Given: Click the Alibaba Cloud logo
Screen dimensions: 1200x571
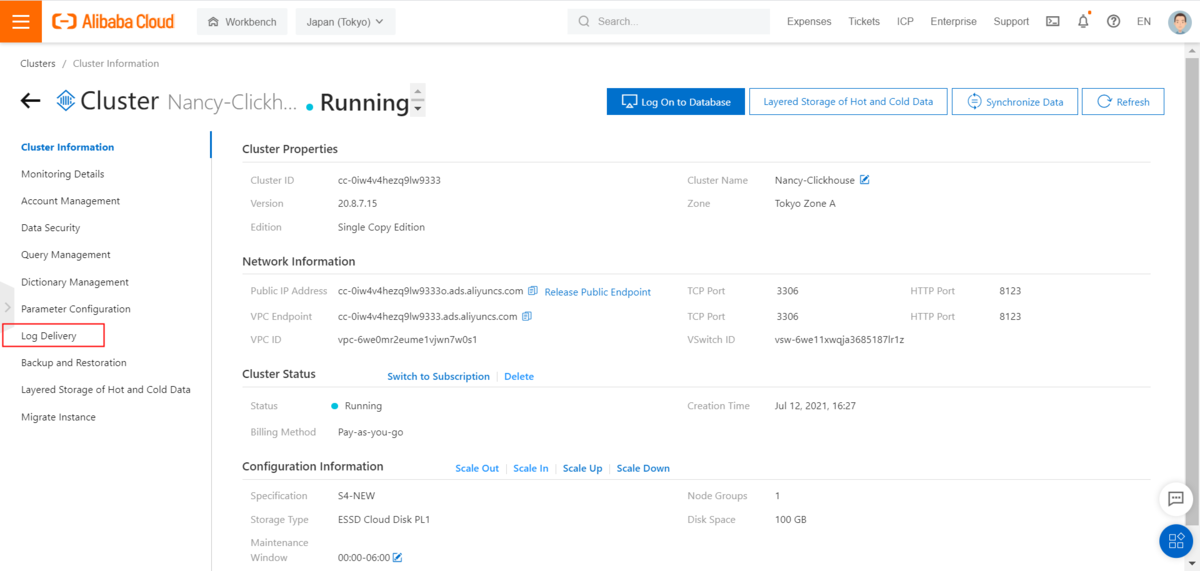Looking at the screenshot, I should (x=113, y=21).
